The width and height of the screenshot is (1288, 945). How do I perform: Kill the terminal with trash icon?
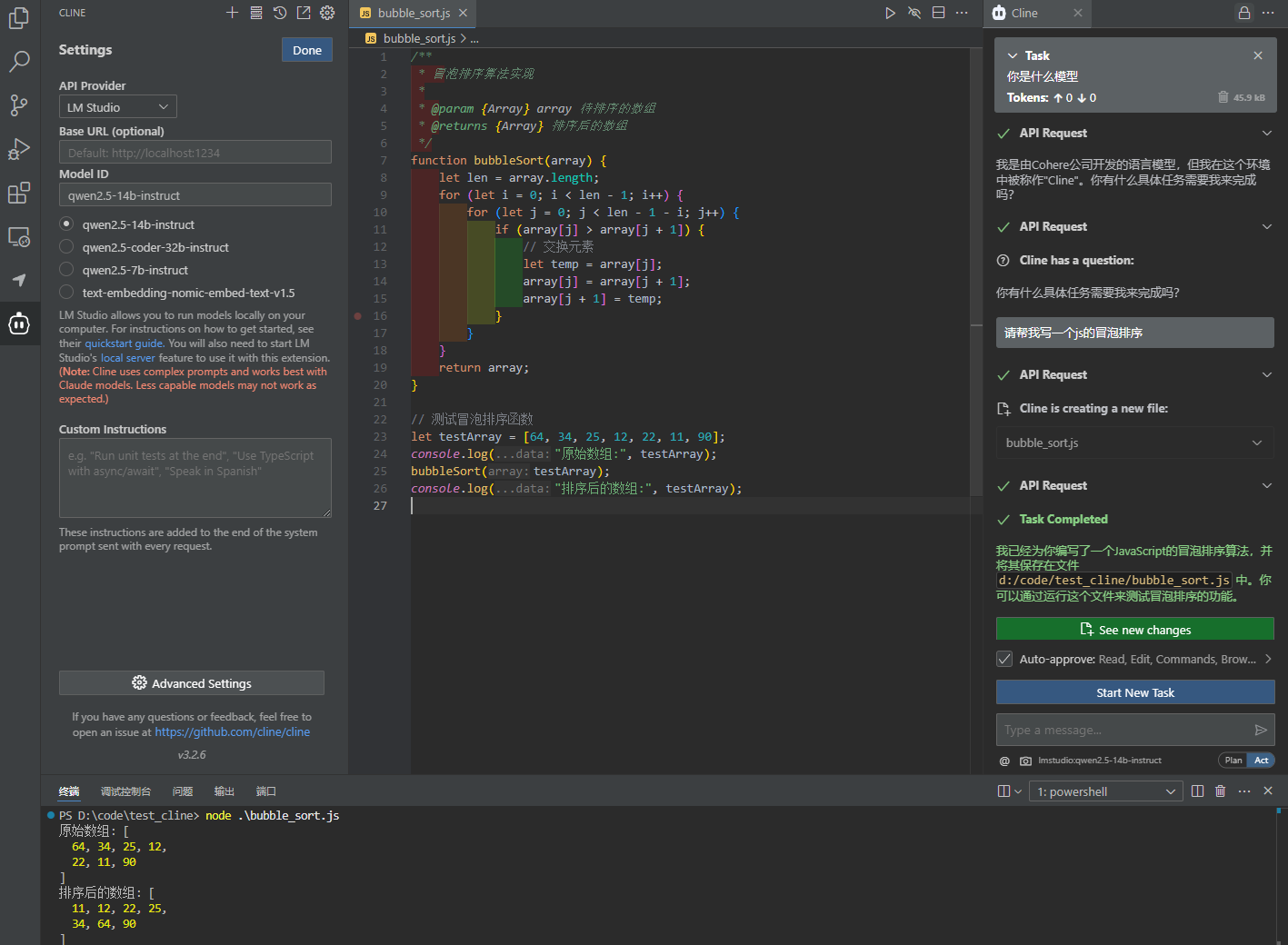pos(1220,791)
